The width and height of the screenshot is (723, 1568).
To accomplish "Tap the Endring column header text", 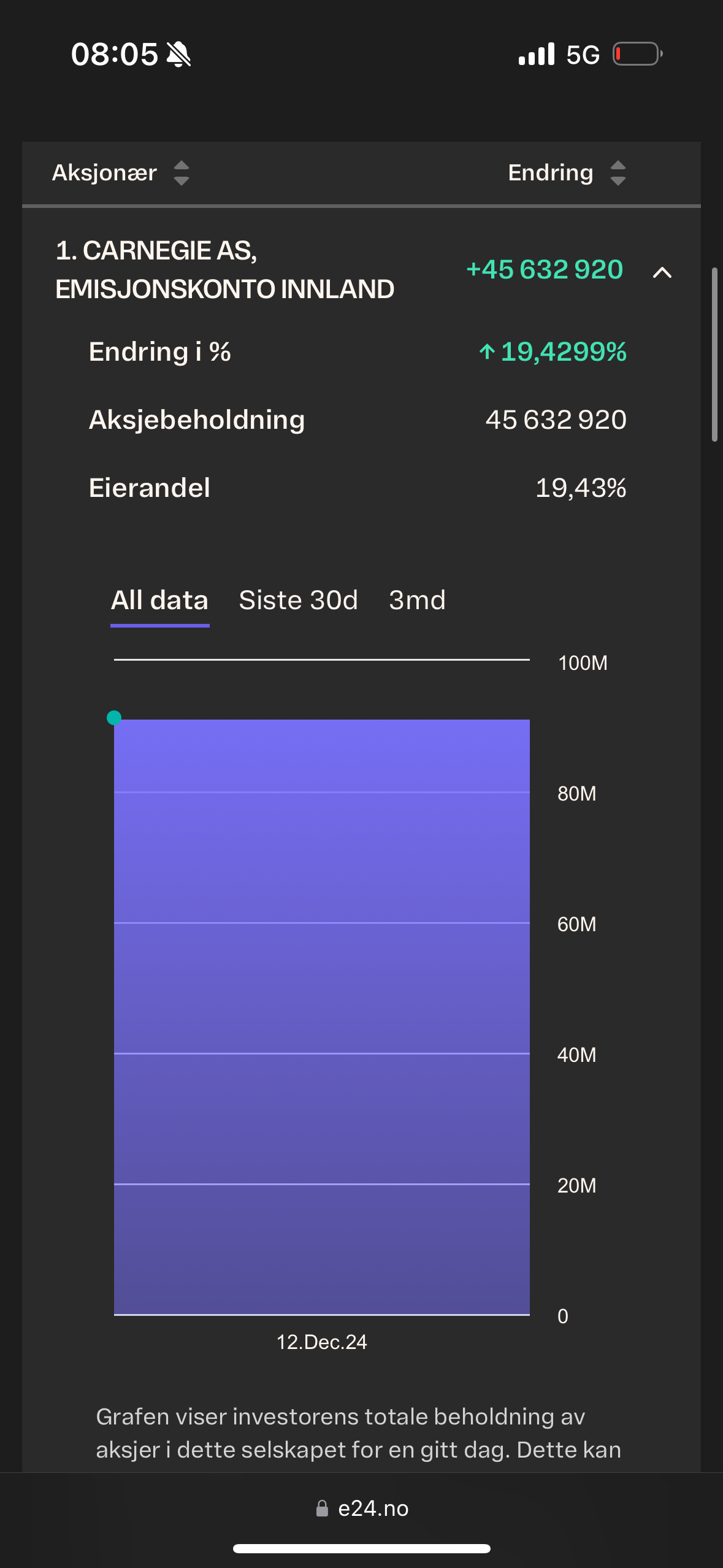I will pyautogui.click(x=550, y=173).
